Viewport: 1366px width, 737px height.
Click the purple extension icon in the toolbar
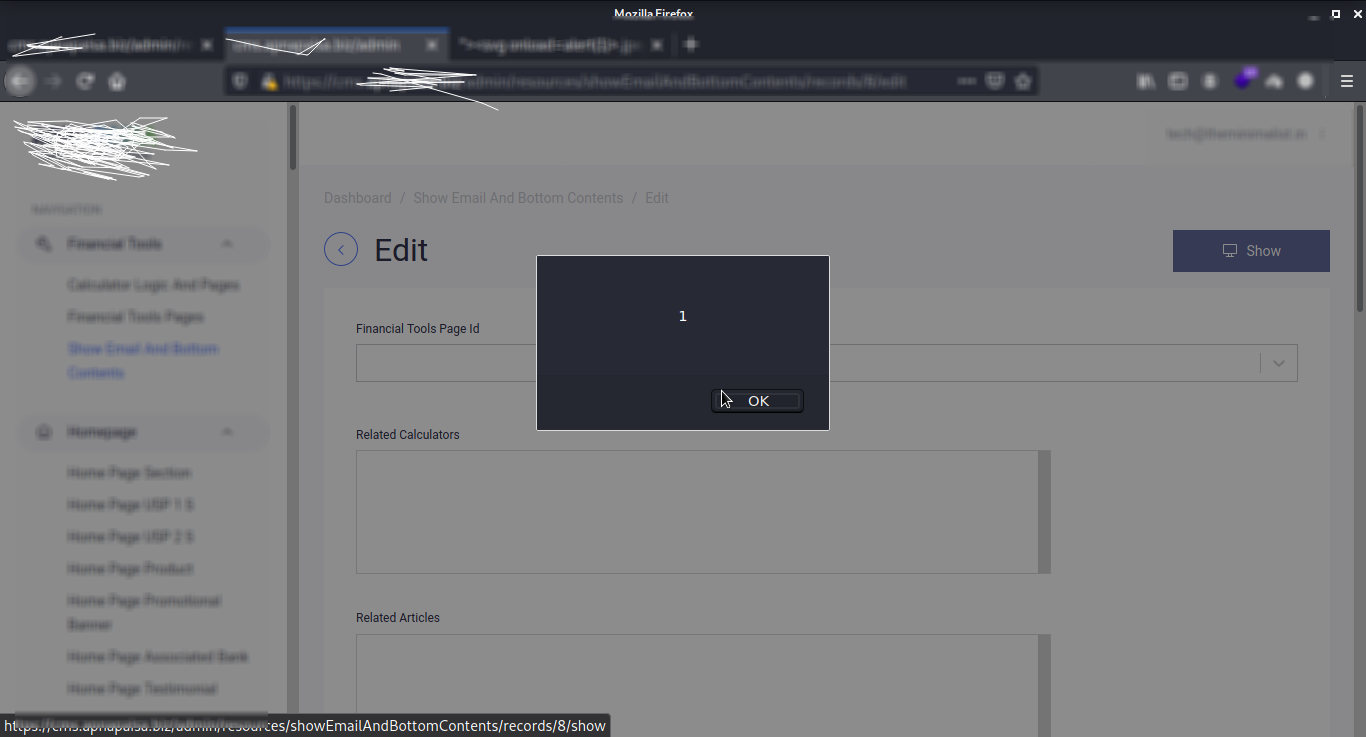(1244, 81)
